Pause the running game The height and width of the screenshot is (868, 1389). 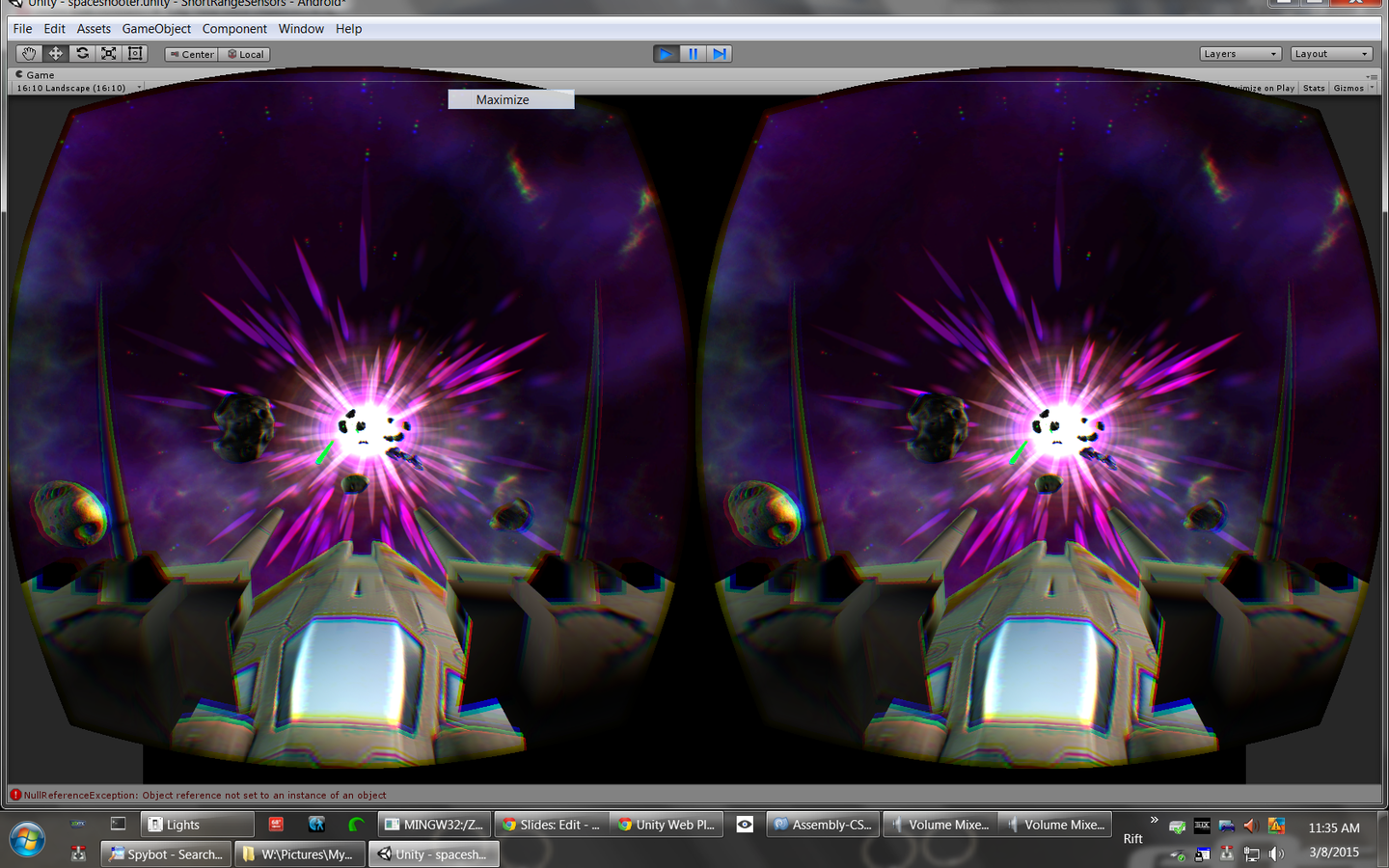(x=693, y=54)
